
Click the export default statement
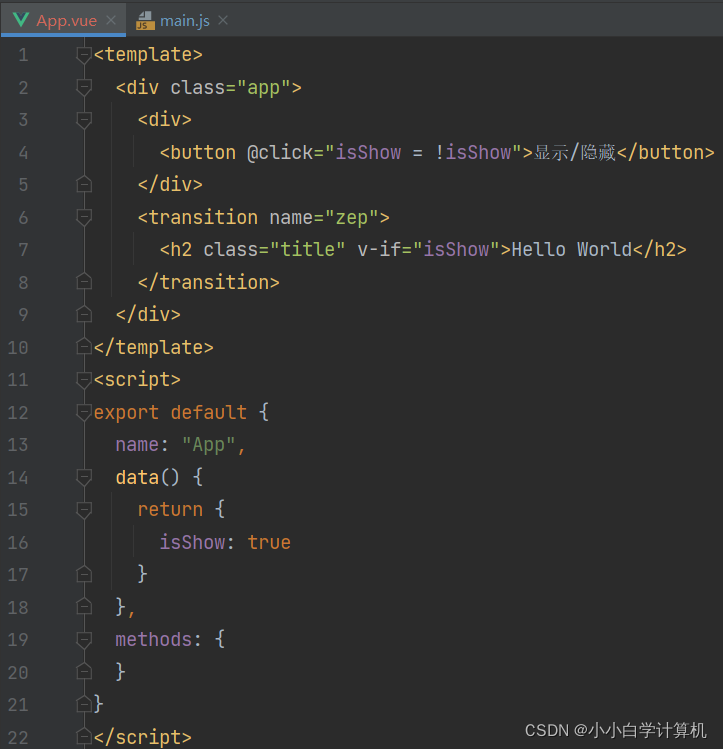click(170, 412)
